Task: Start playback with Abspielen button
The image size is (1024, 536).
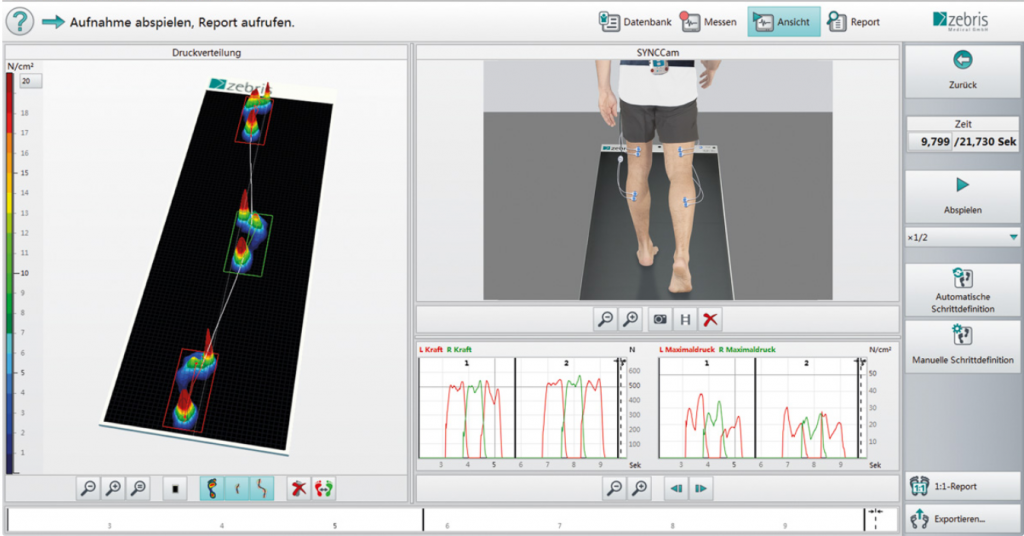Action: tap(963, 196)
